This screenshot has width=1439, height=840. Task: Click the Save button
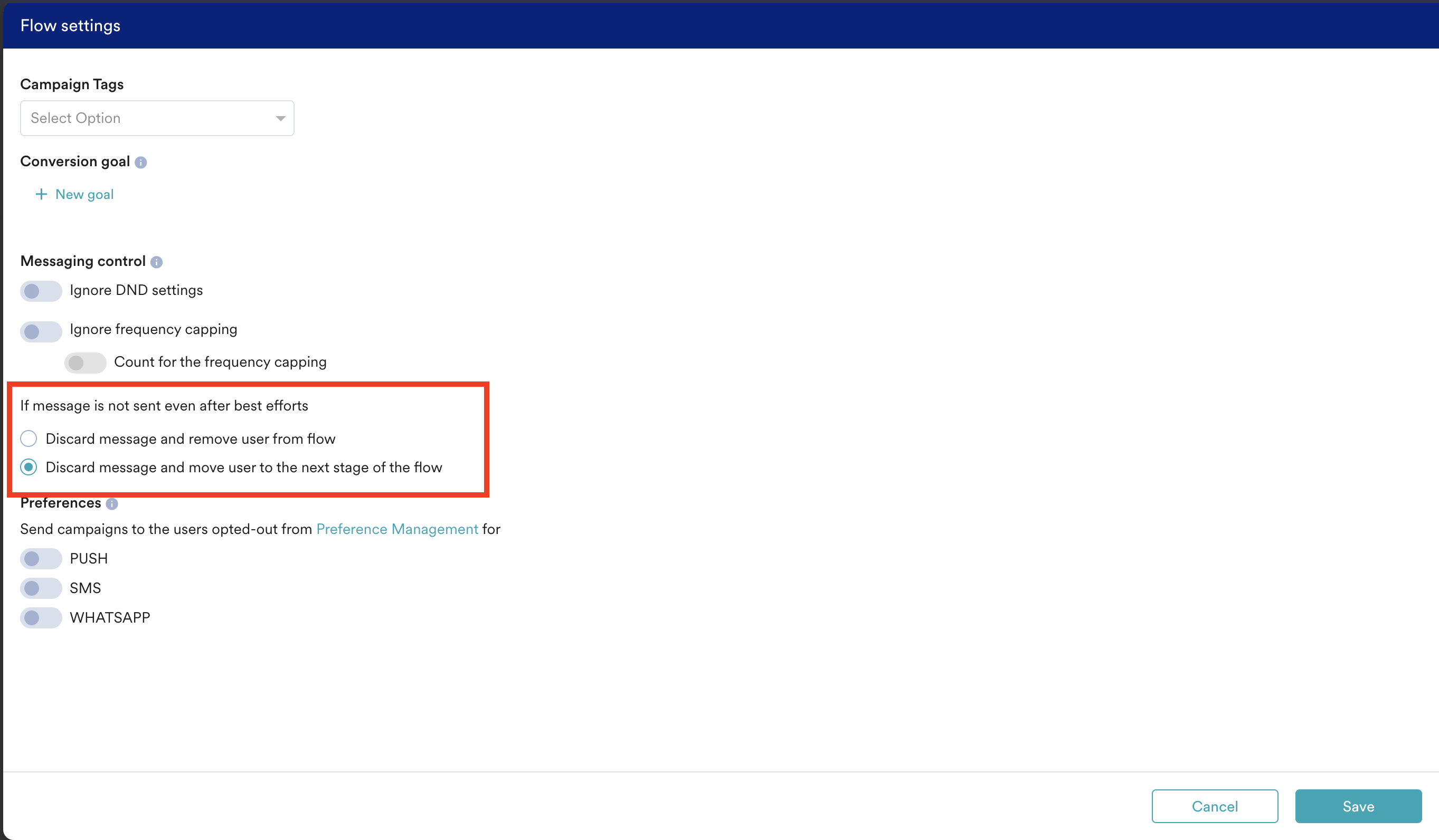coord(1358,806)
